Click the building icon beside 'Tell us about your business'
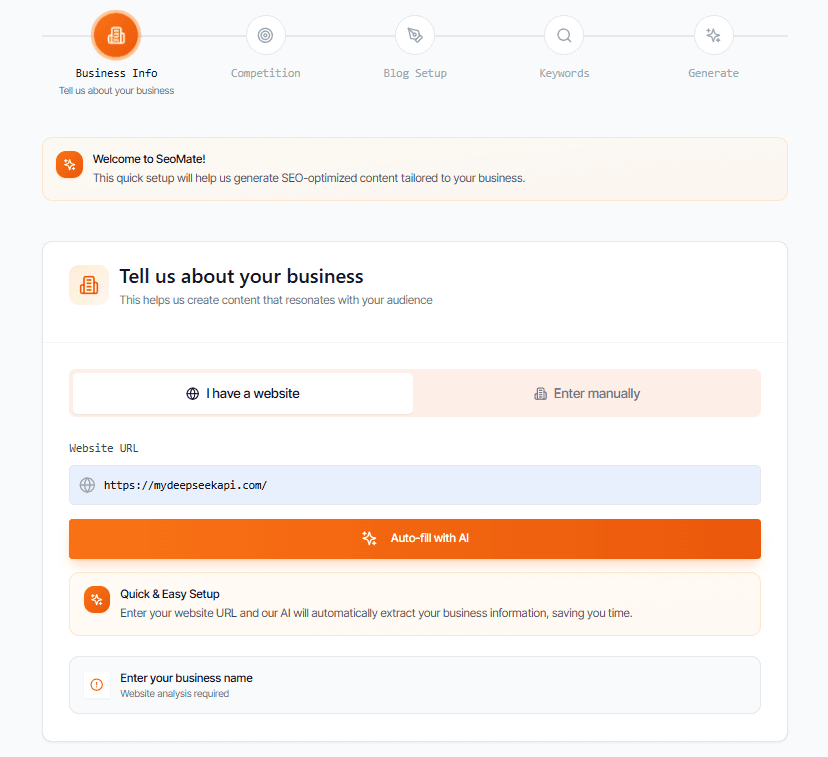 88,285
